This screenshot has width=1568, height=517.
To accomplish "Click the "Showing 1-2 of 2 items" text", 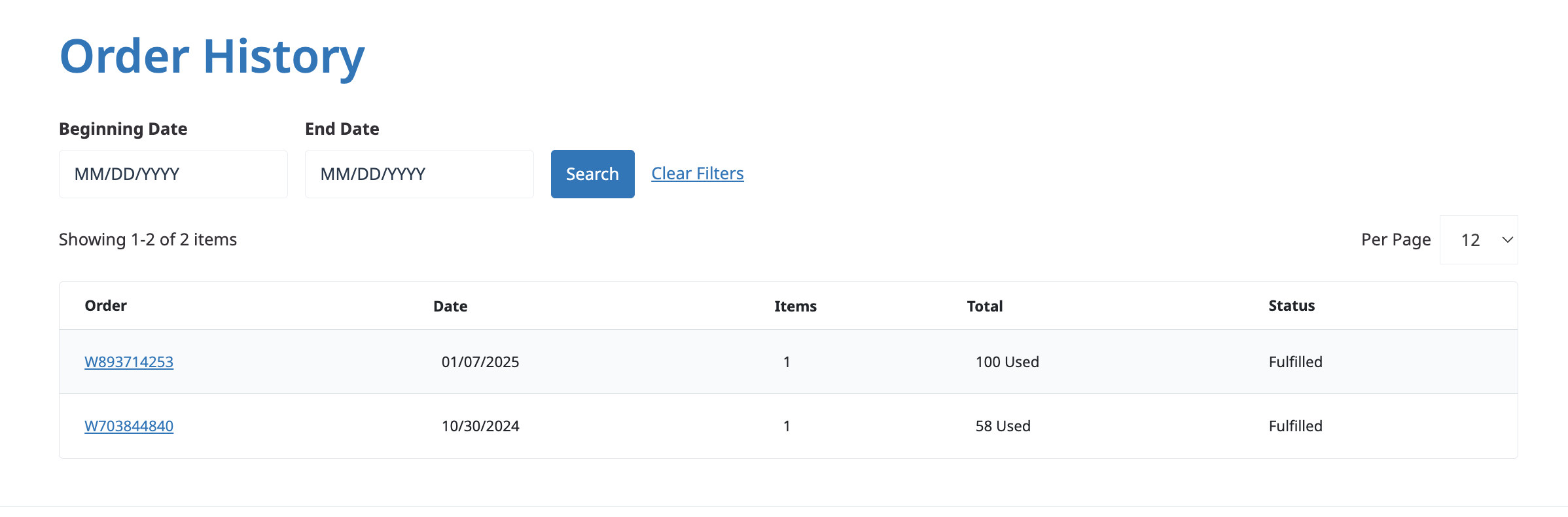I will [148, 240].
